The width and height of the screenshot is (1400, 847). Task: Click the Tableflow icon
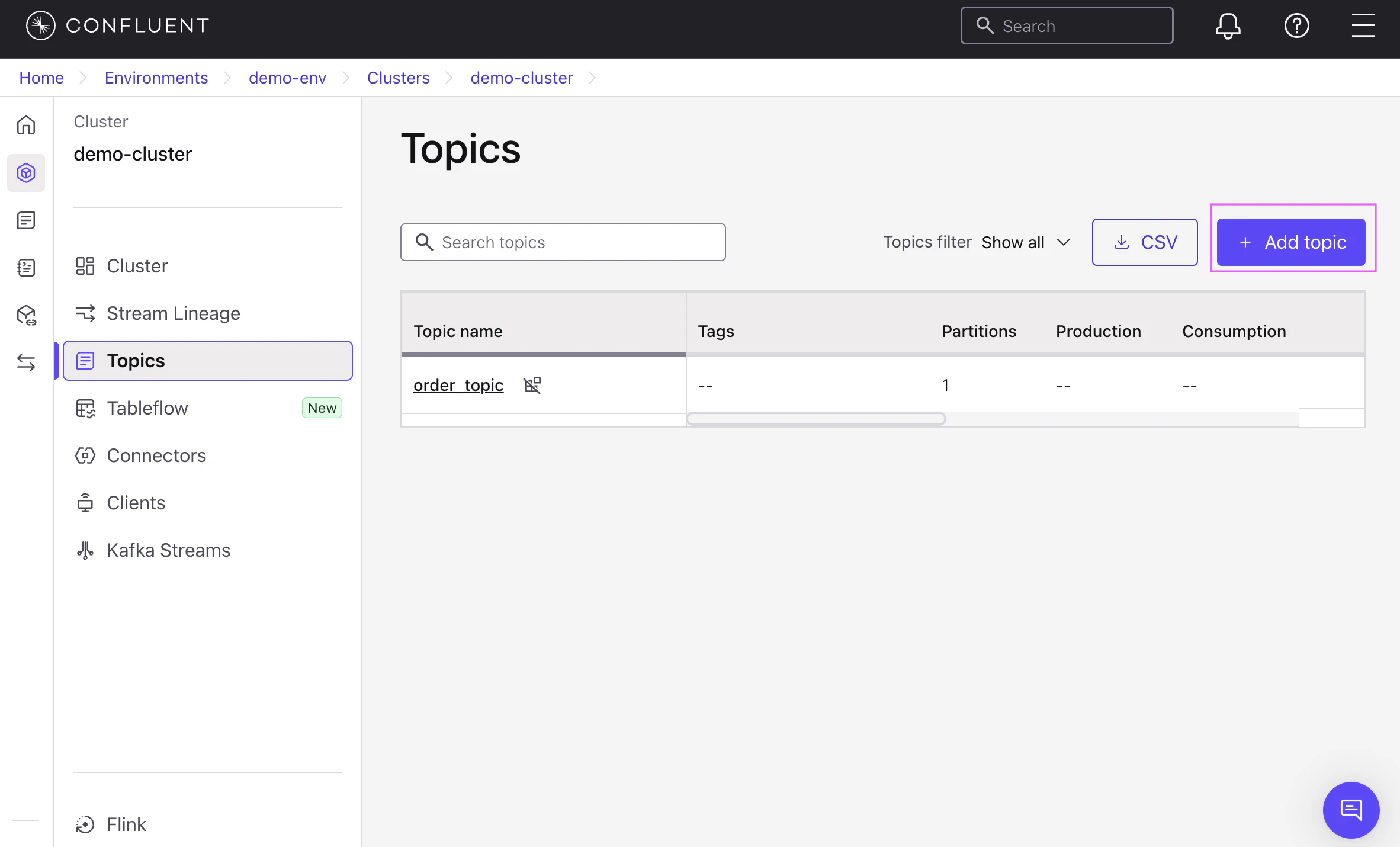[x=85, y=408]
